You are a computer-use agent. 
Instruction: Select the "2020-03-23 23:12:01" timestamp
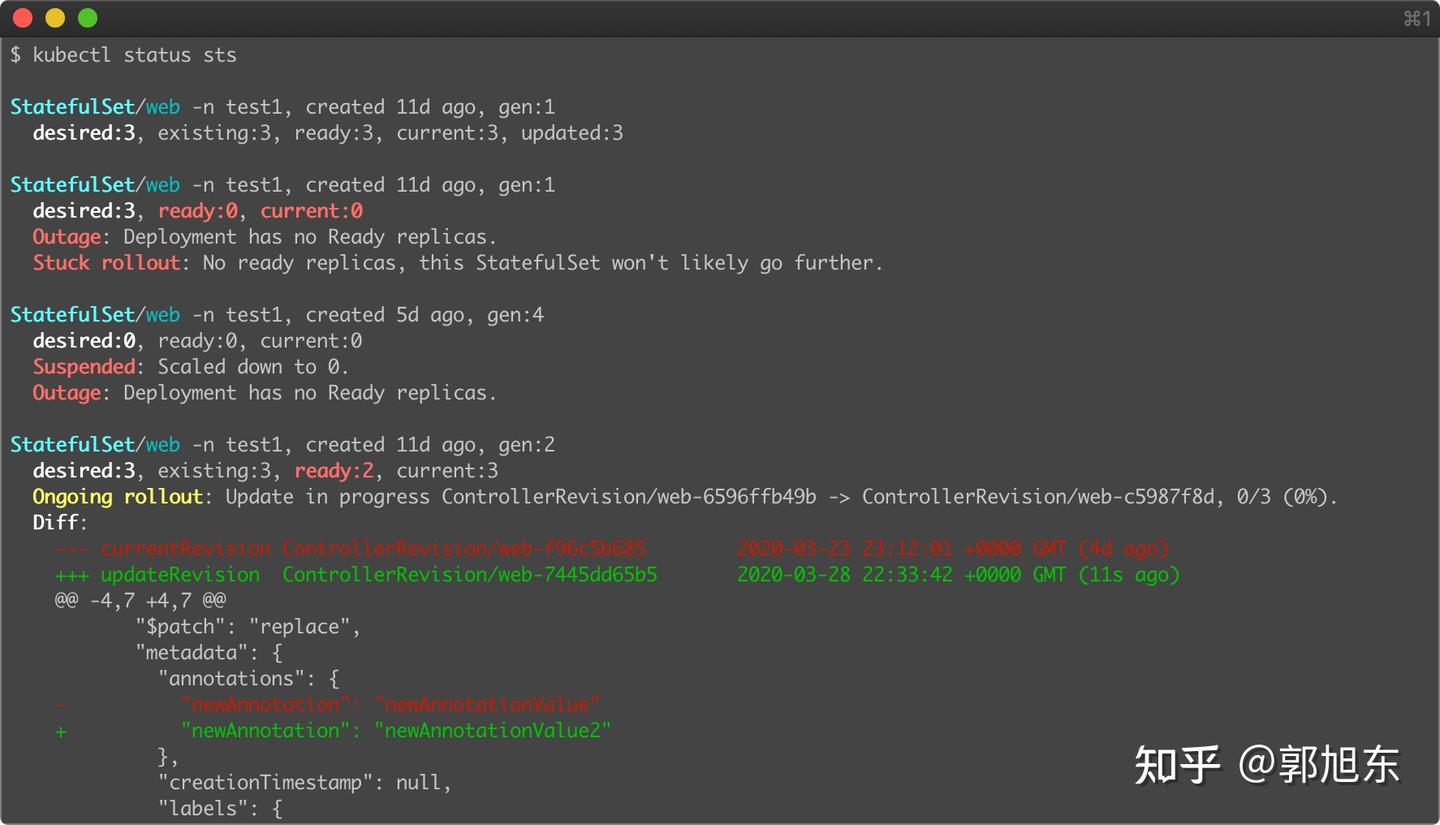pyautogui.click(x=844, y=549)
